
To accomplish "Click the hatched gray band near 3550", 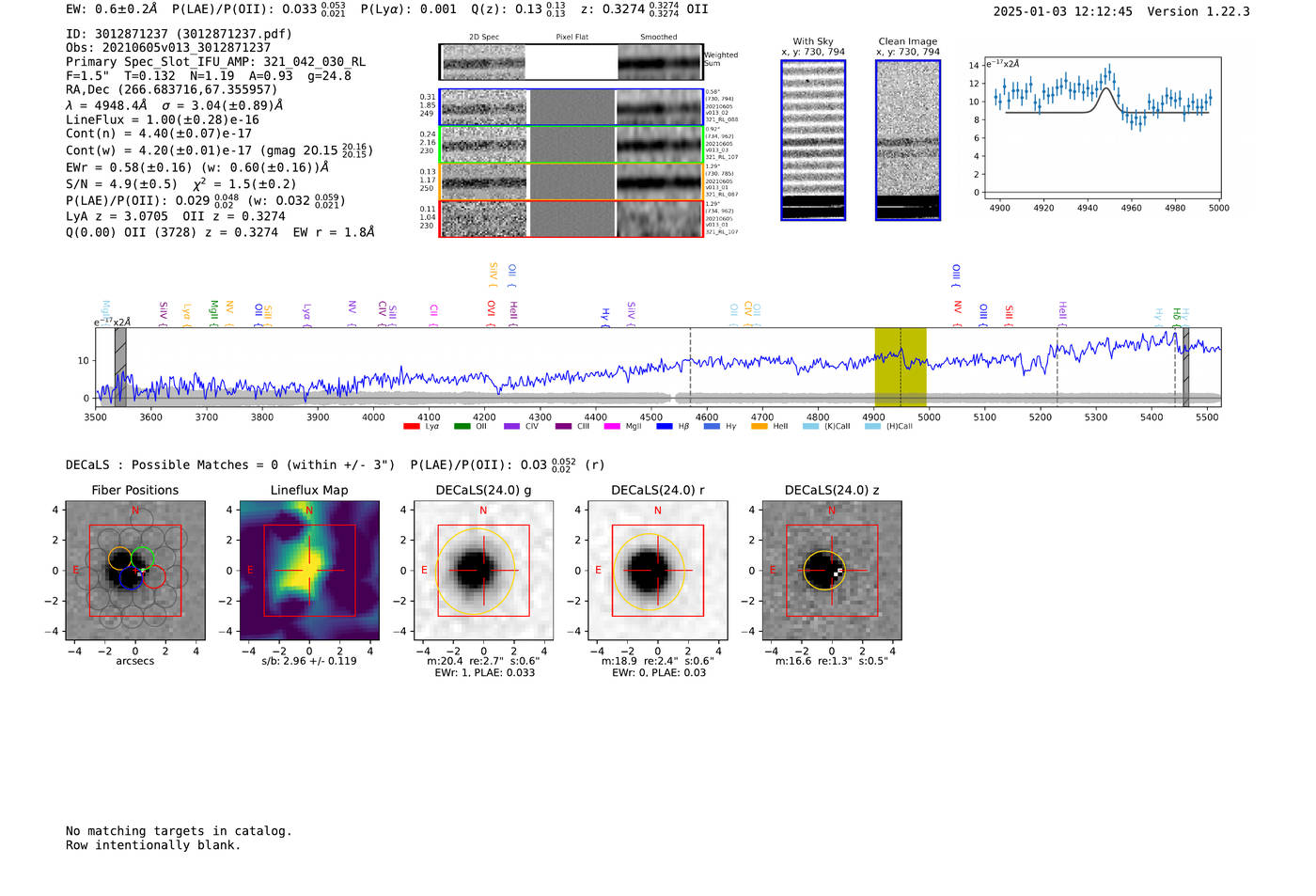I will (120, 367).
